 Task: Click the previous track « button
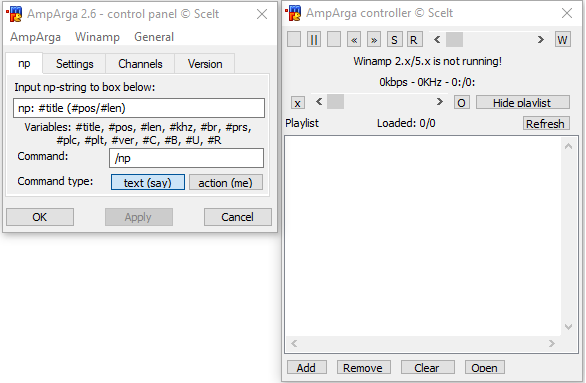[354, 40]
